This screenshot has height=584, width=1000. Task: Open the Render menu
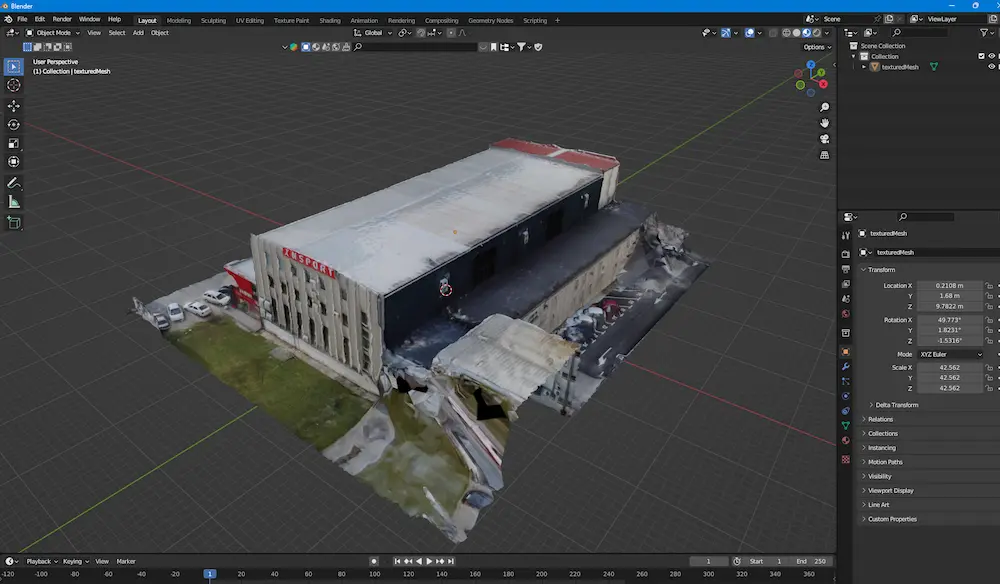tap(62, 19)
